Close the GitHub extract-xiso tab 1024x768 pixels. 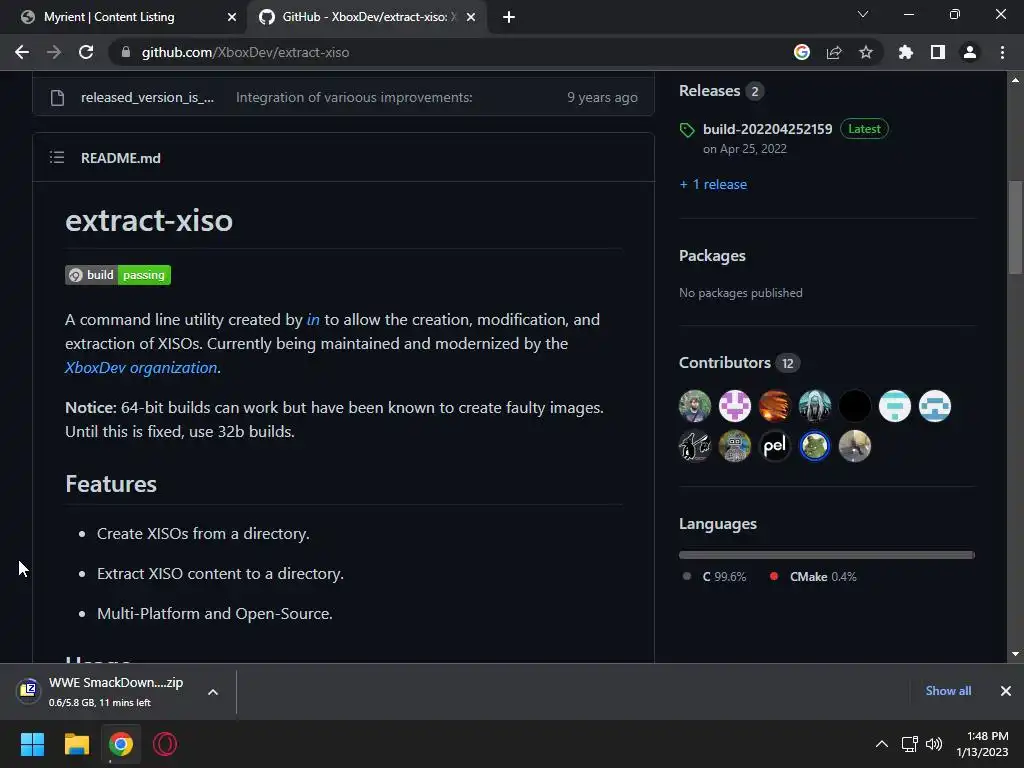(471, 17)
